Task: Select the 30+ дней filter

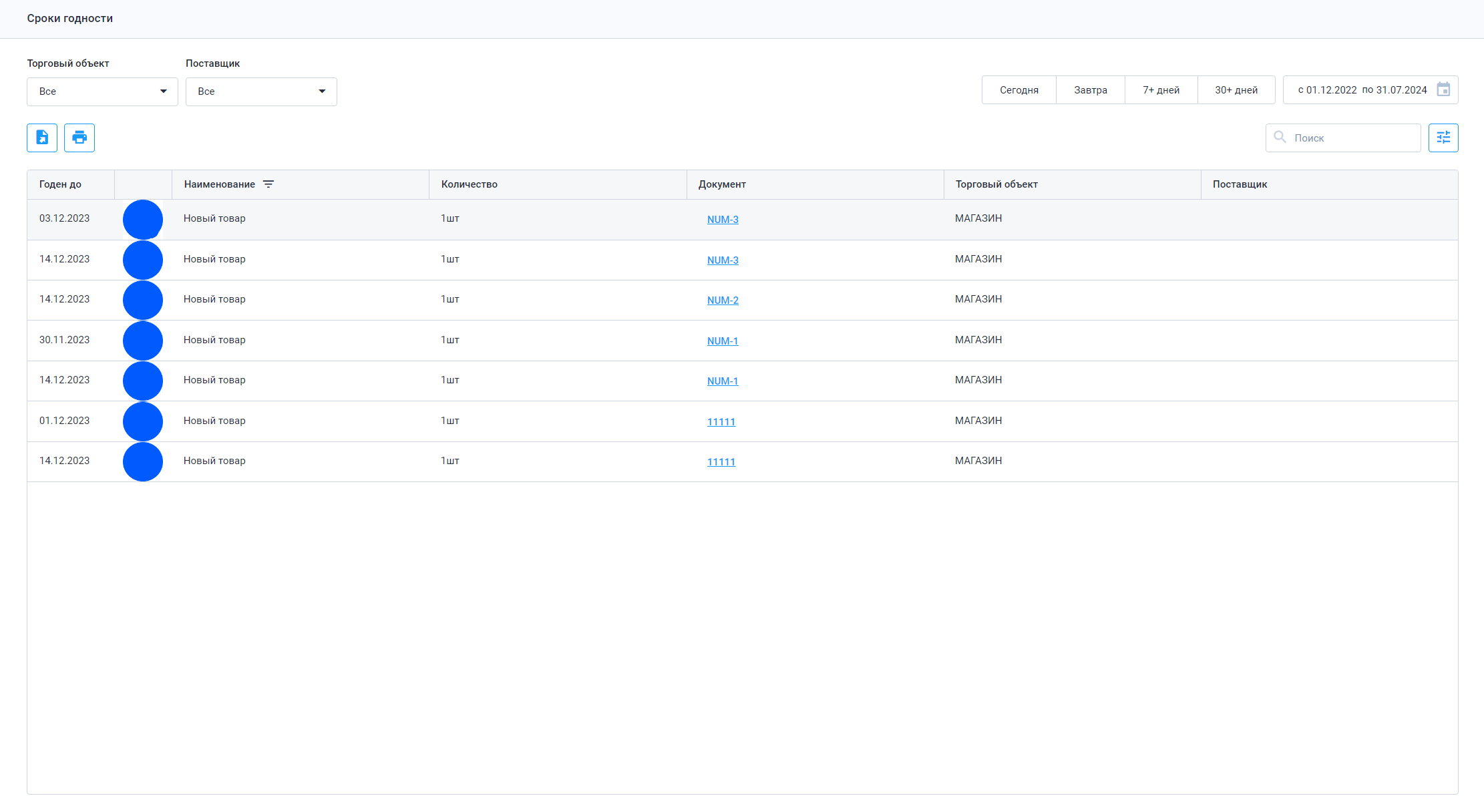Action: (1236, 89)
